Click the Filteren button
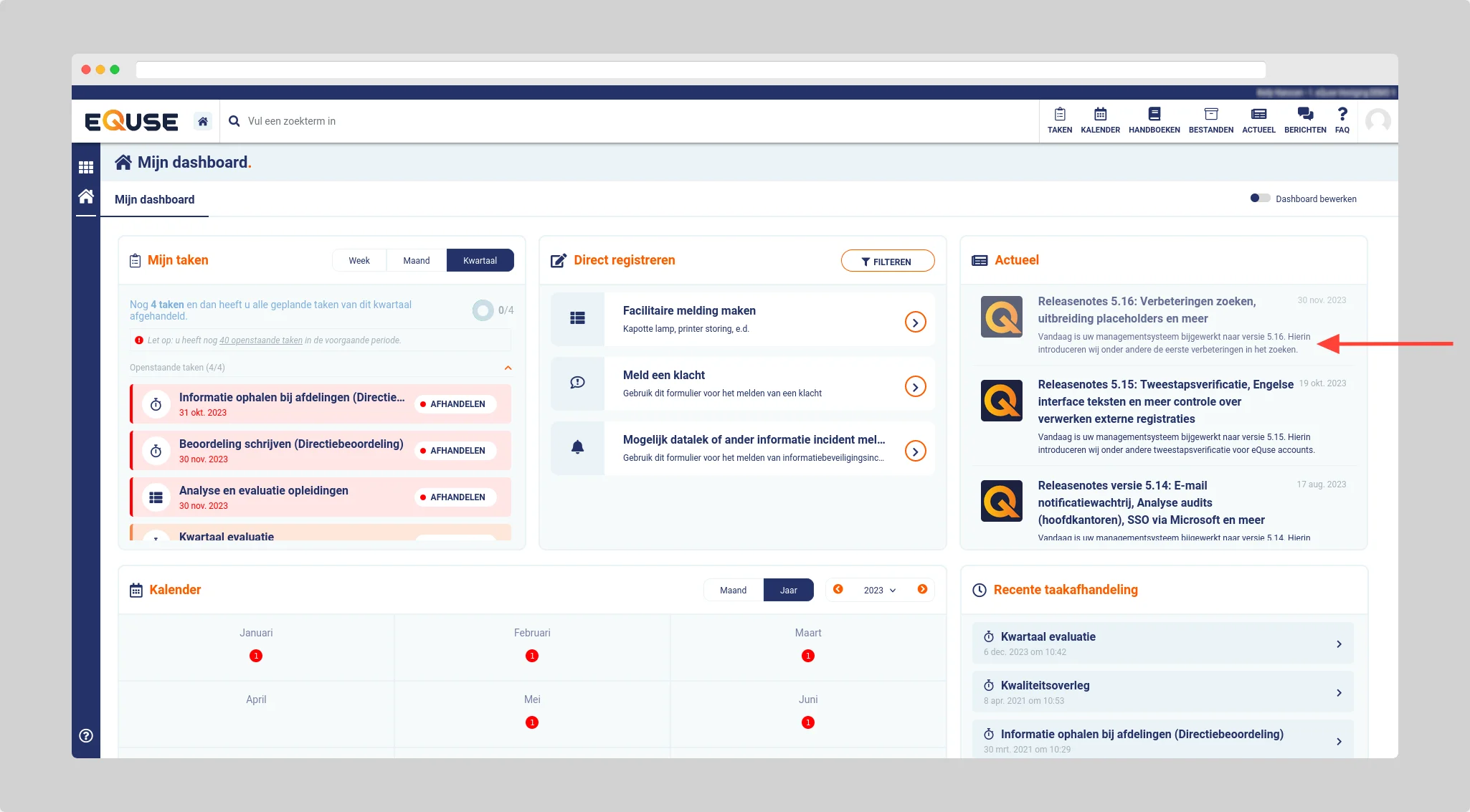This screenshot has width=1470, height=812. (x=887, y=262)
